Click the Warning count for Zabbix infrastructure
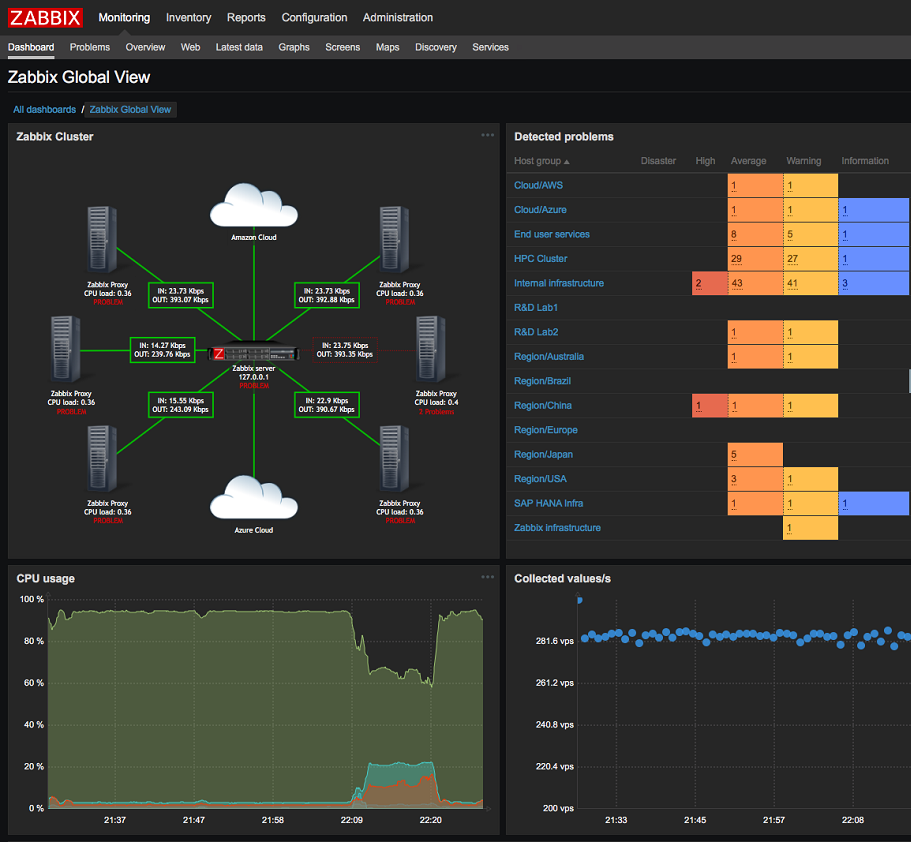Screen dimensions: 911x842 pyautogui.click(x=810, y=528)
